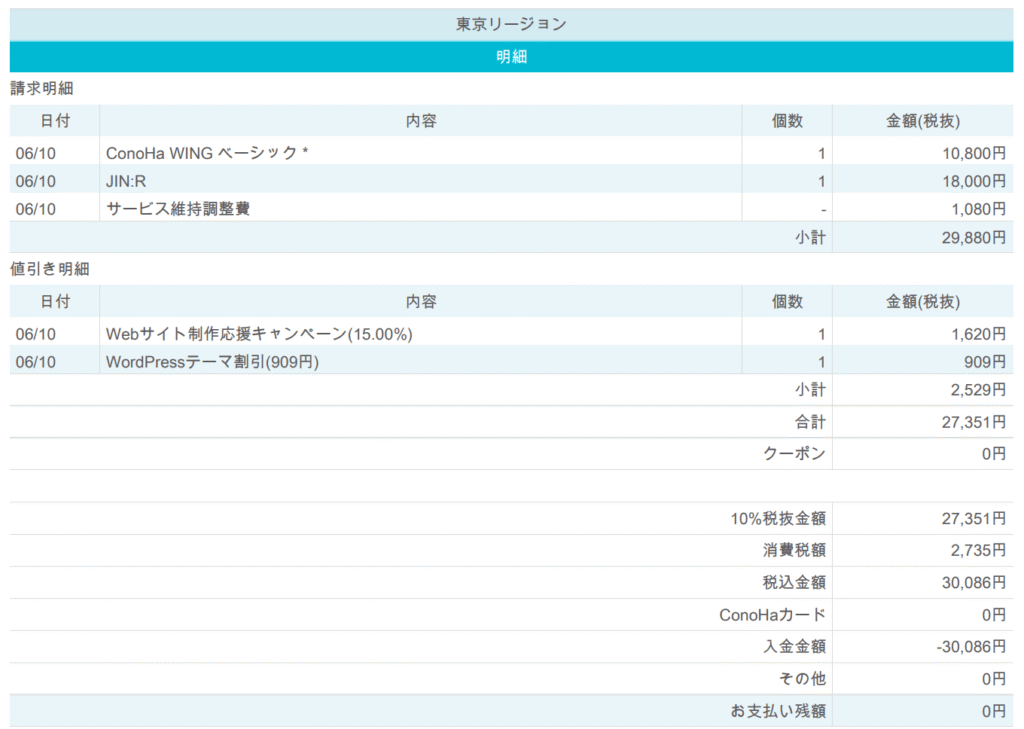Click the 東京リージョン header
This screenshot has height=729, width=1024.
[x=511, y=24]
